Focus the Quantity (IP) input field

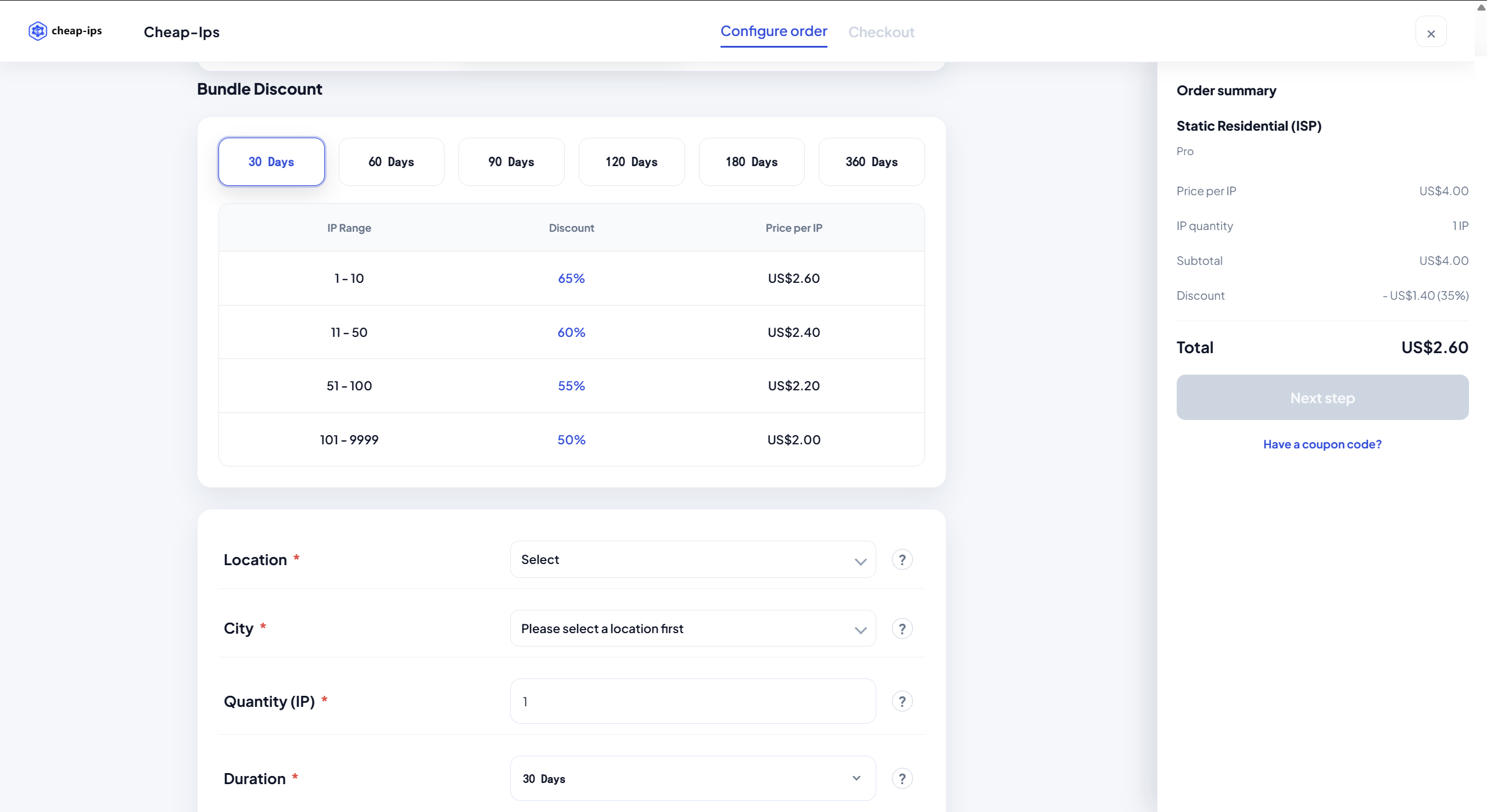point(693,702)
